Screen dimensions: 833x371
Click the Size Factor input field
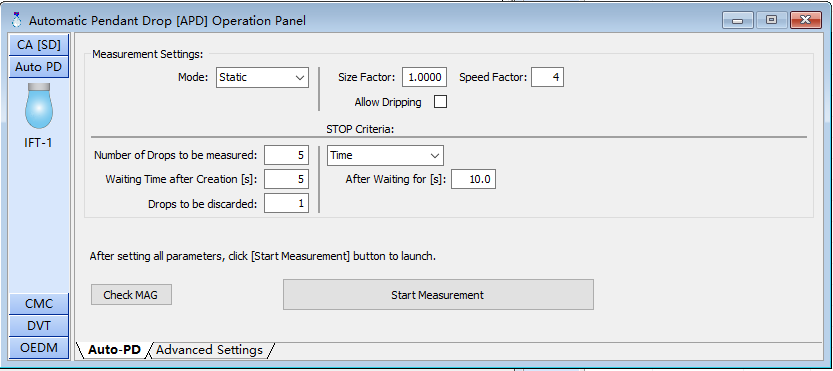pyautogui.click(x=424, y=77)
